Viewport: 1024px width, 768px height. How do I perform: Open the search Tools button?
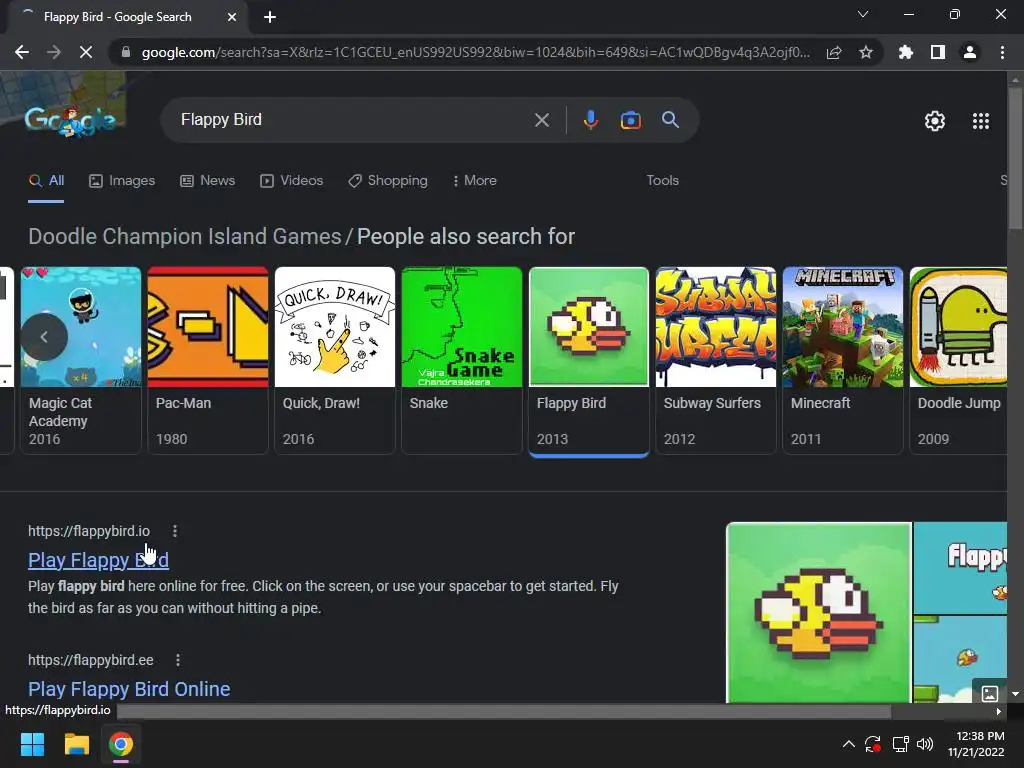click(x=662, y=181)
